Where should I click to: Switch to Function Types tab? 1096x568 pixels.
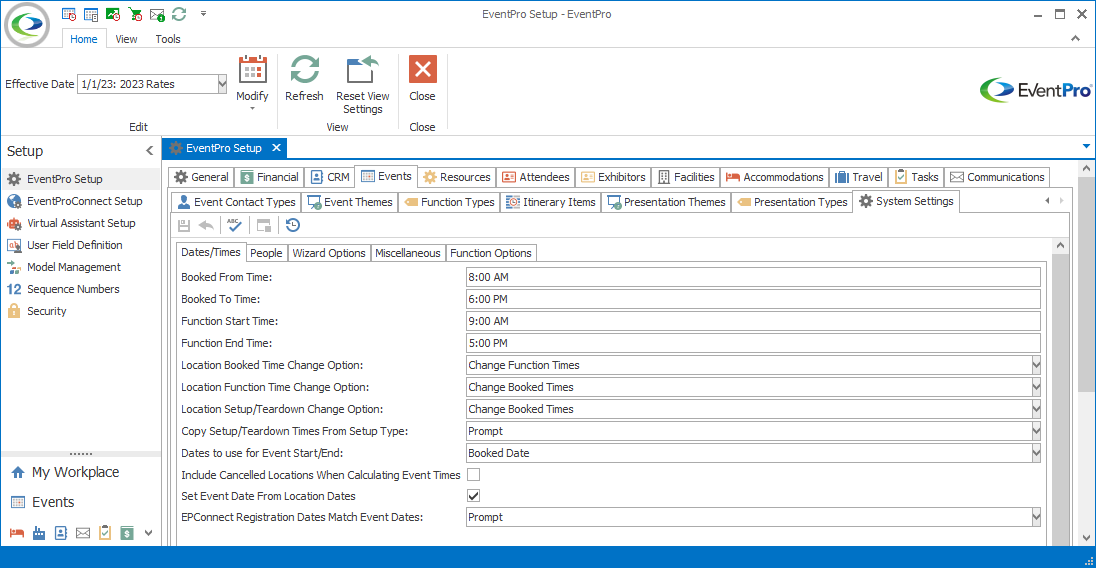449,203
